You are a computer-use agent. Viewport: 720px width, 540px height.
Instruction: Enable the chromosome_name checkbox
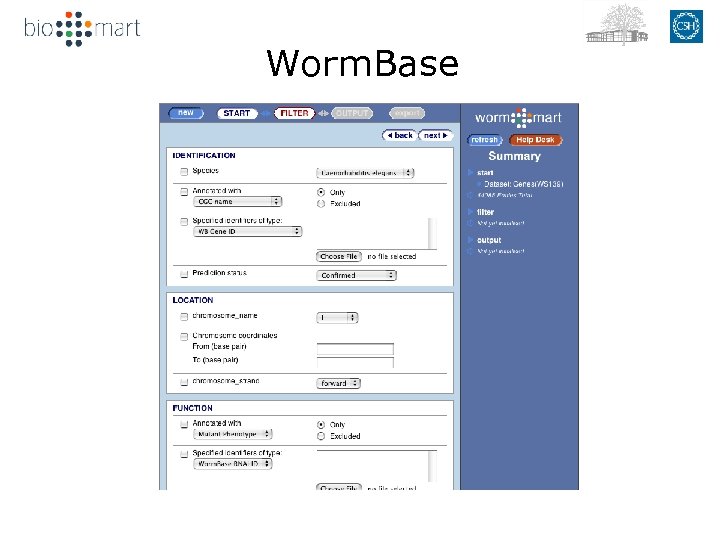[x=184, y=316]
